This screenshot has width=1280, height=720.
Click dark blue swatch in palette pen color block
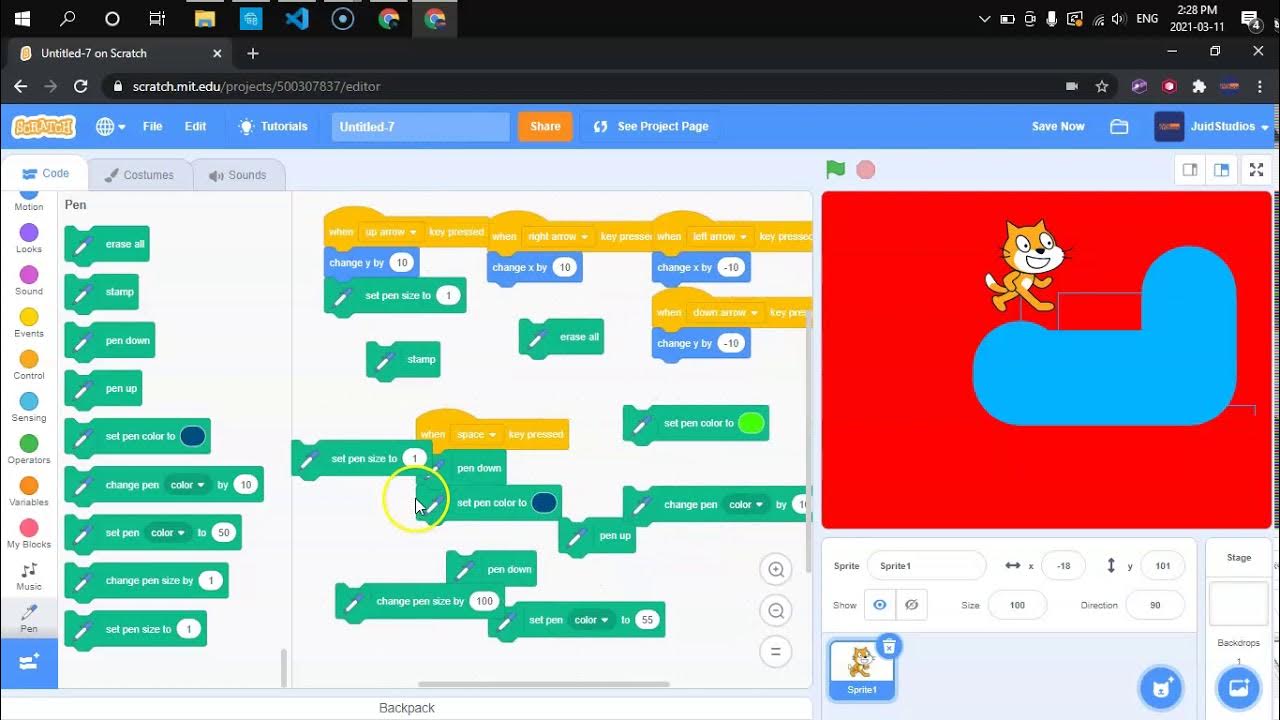pyautogui.click(x=192, y=436)
